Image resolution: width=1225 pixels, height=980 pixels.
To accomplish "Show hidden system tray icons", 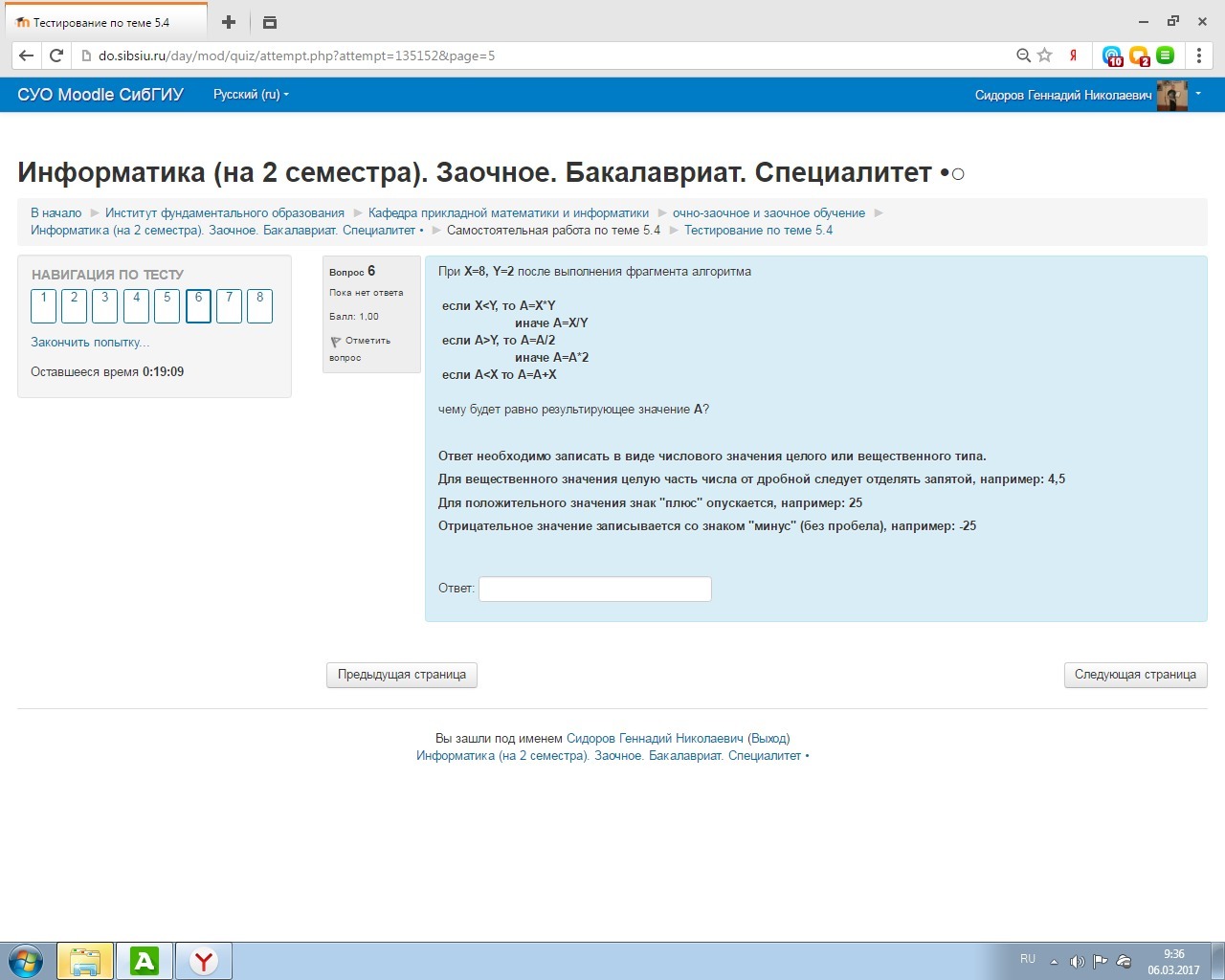I will 1054,962.
